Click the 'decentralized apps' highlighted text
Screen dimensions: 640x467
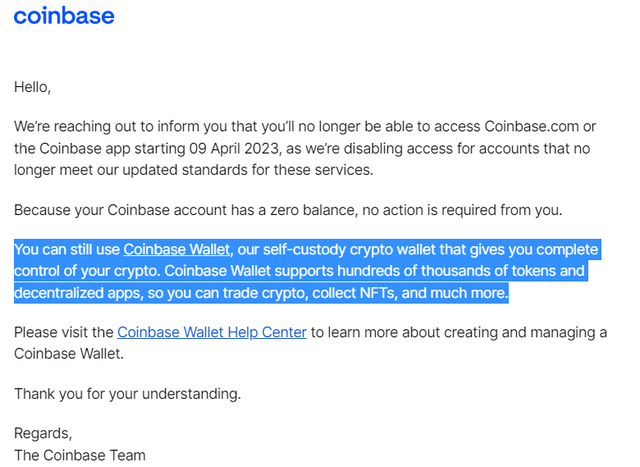77,293
